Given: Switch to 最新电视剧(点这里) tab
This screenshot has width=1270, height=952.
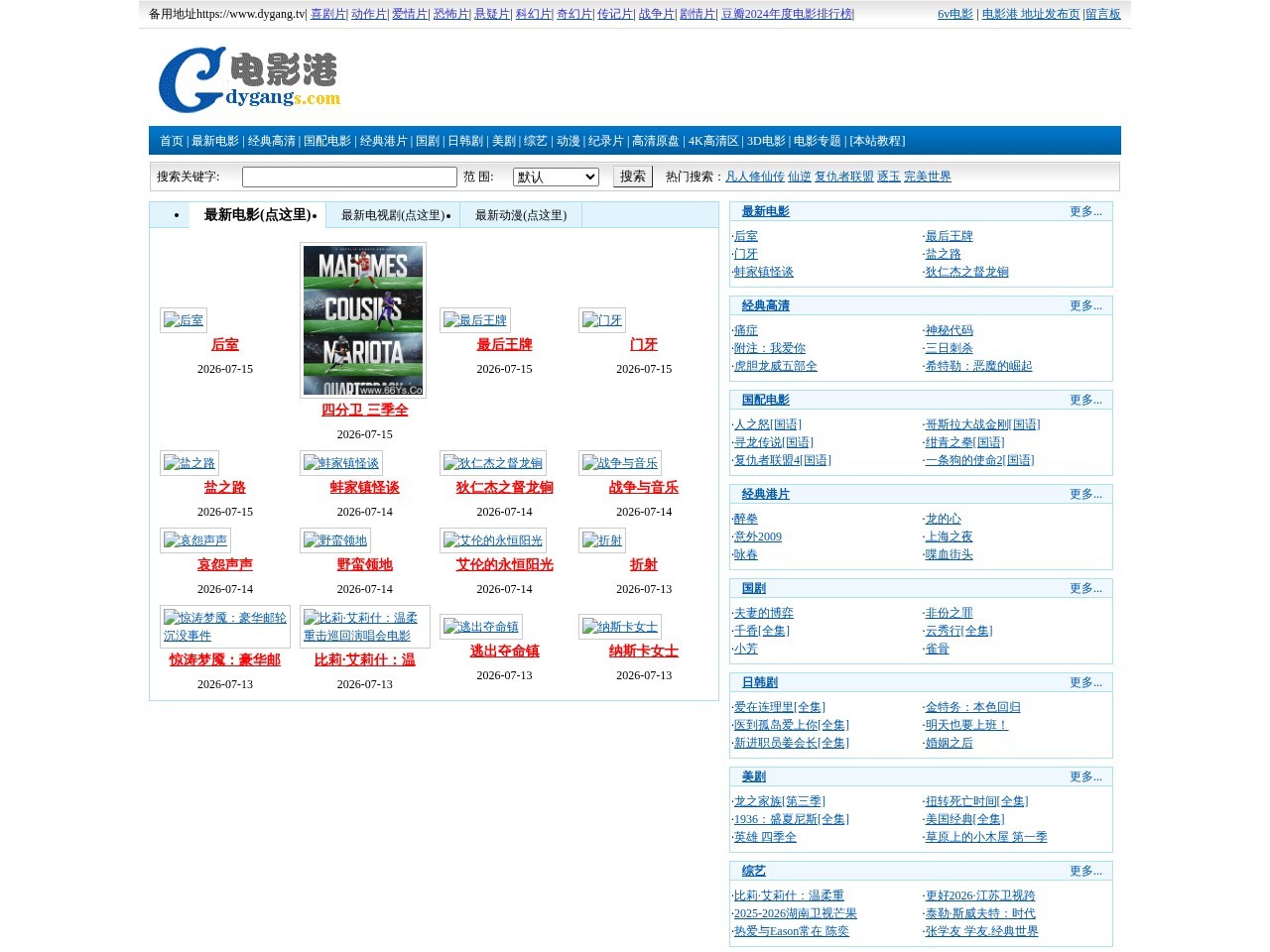Looking at the screenshot, I should click(393, 215).
